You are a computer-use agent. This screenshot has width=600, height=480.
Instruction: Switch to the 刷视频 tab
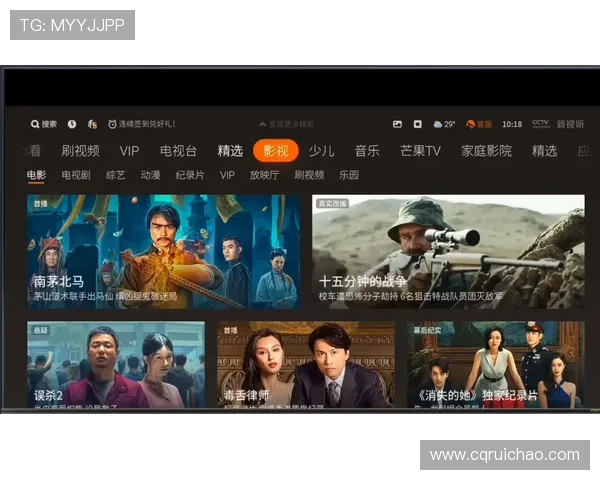(x=80, y=151)
